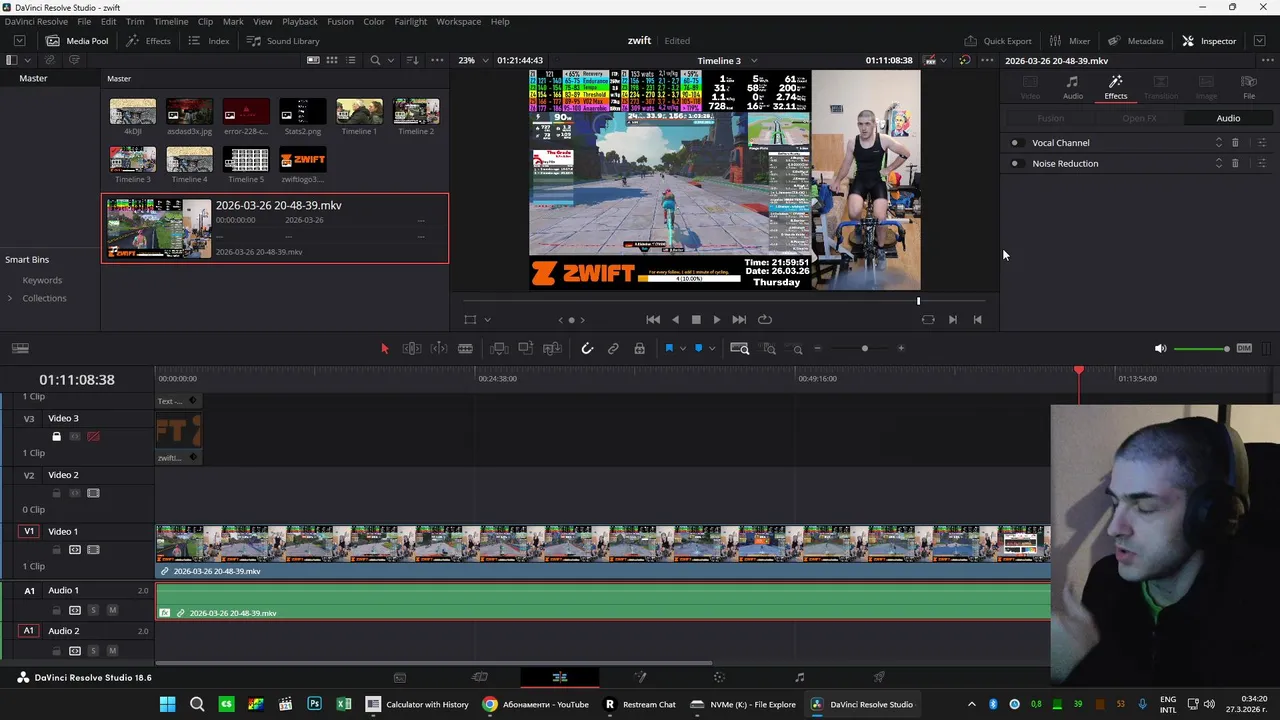Image resolution: width=1280 pixels, height=720 pixels.
Task: Expand the Collections smart bin
Action: click(x=10, y=298)
